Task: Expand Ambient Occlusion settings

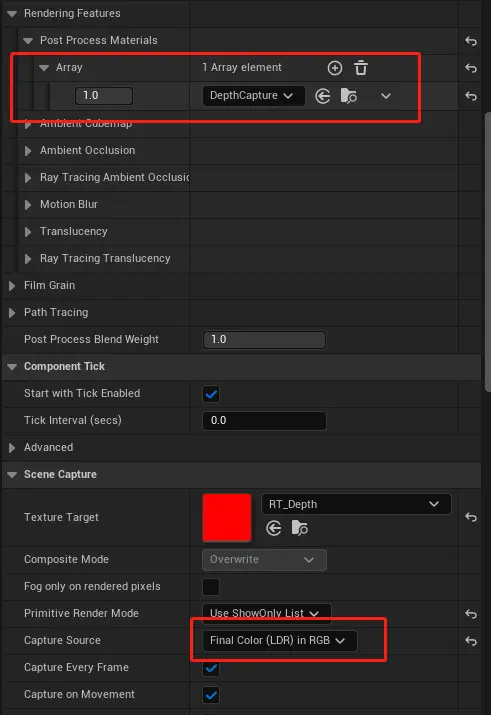Action: [x=28, y=150]
